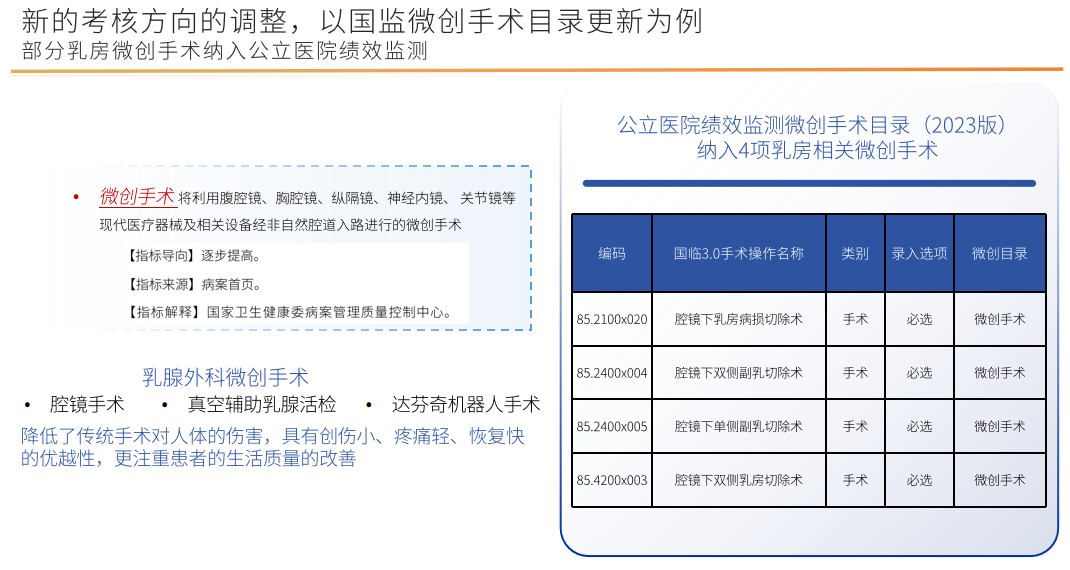
Task: Click the 编码 column header
Action: [x=612, y=254]
